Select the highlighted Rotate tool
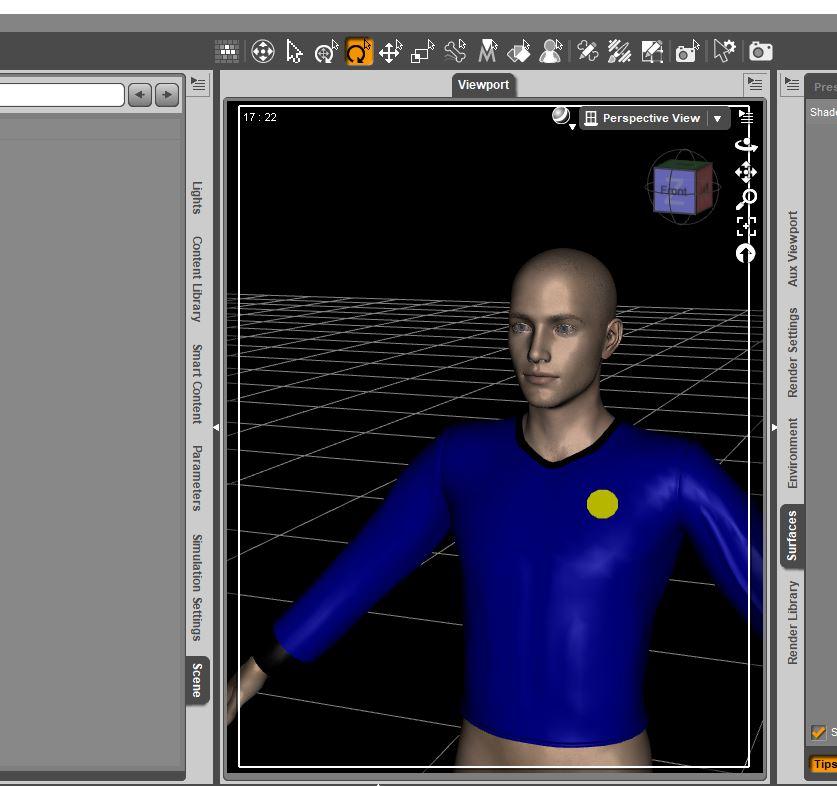Screen dimensions: 837x786 (x=359, y=52)
